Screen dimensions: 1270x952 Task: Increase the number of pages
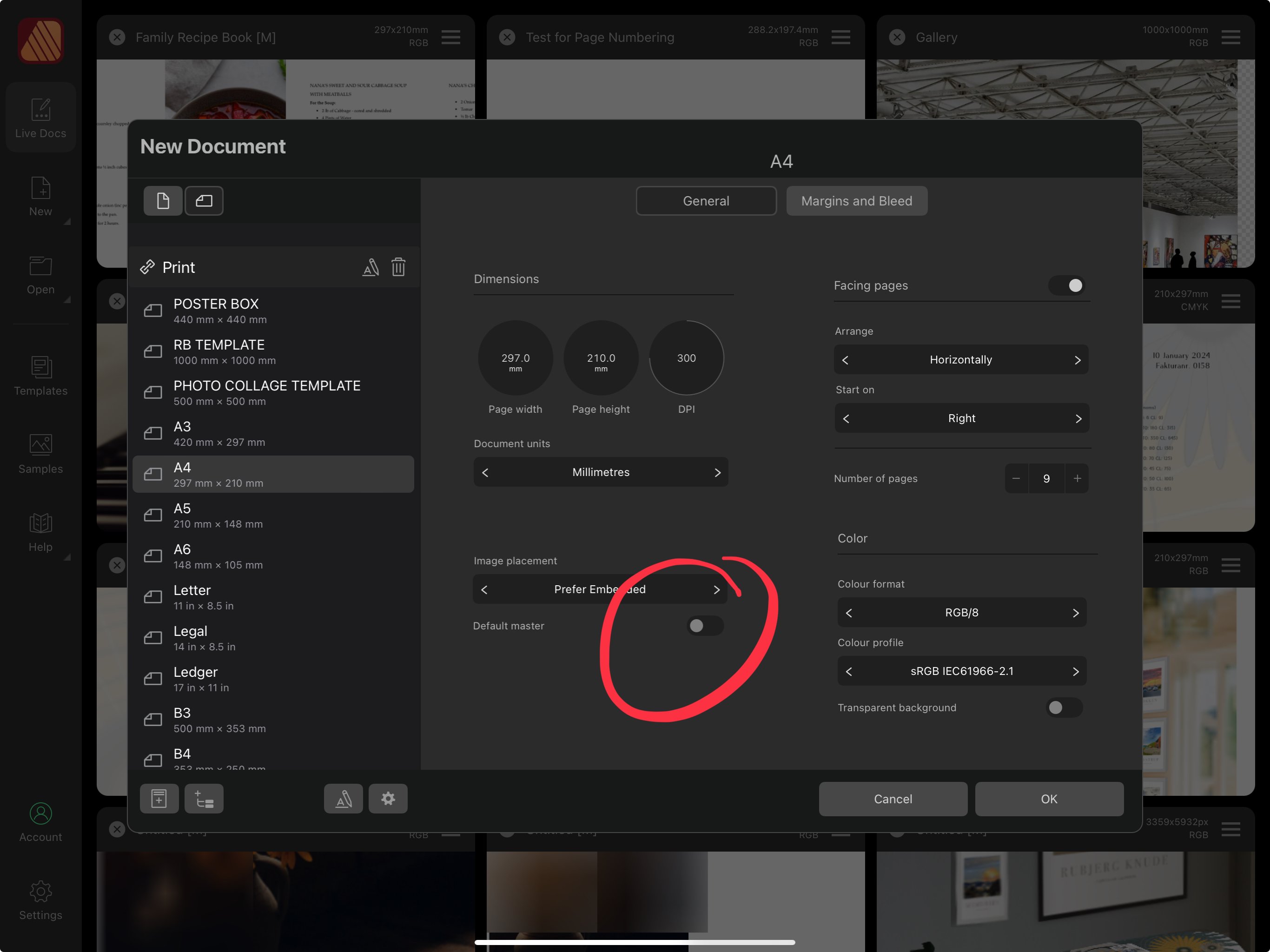point(1077,478)
